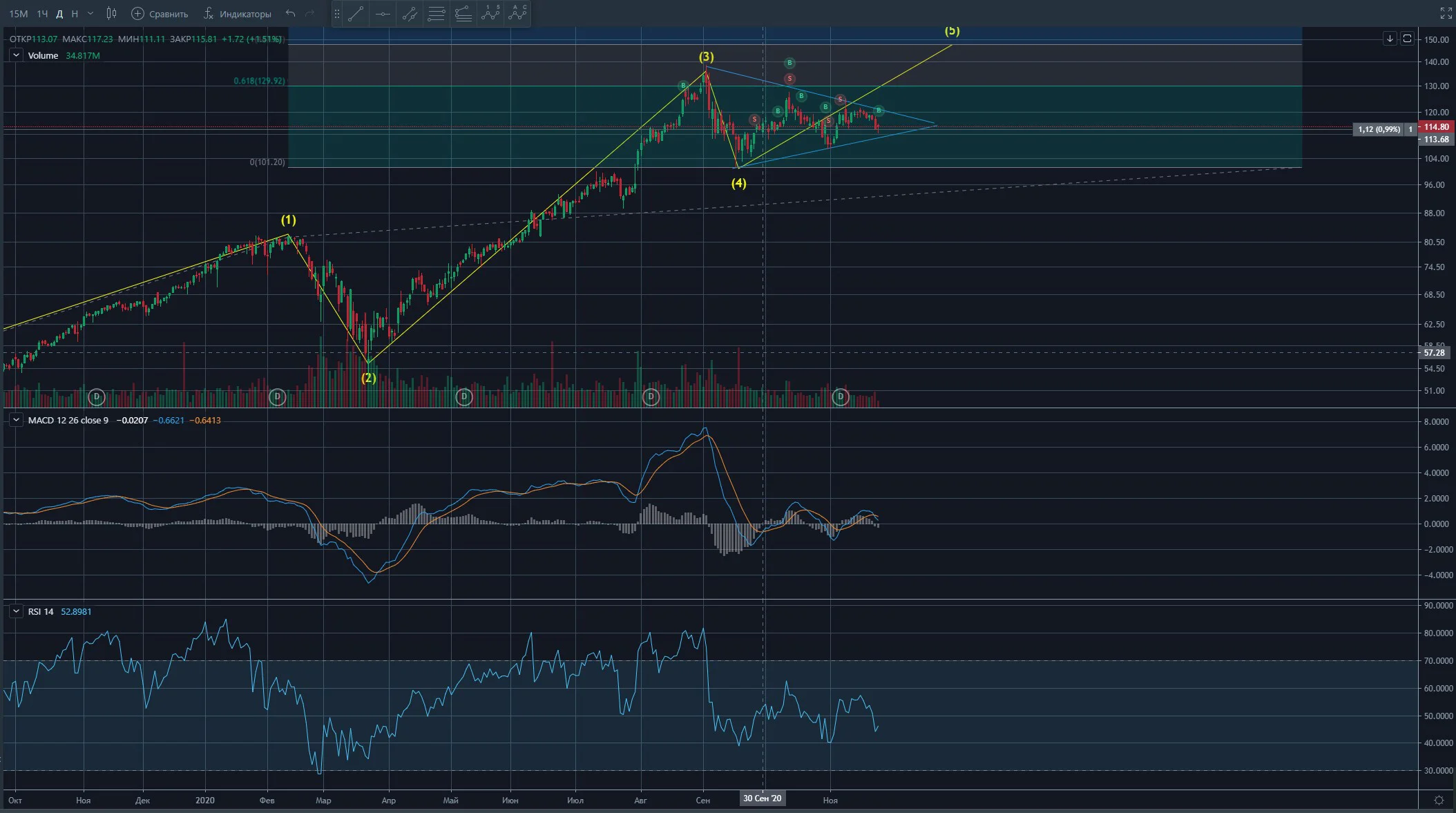Select the Elliott impulse wave 1-5 tool

[490, 14]
